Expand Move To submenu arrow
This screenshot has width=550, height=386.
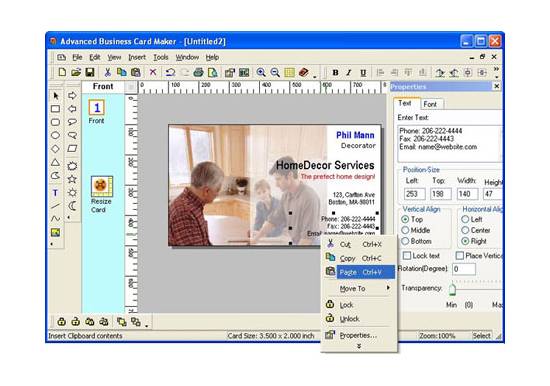(388, 288)
